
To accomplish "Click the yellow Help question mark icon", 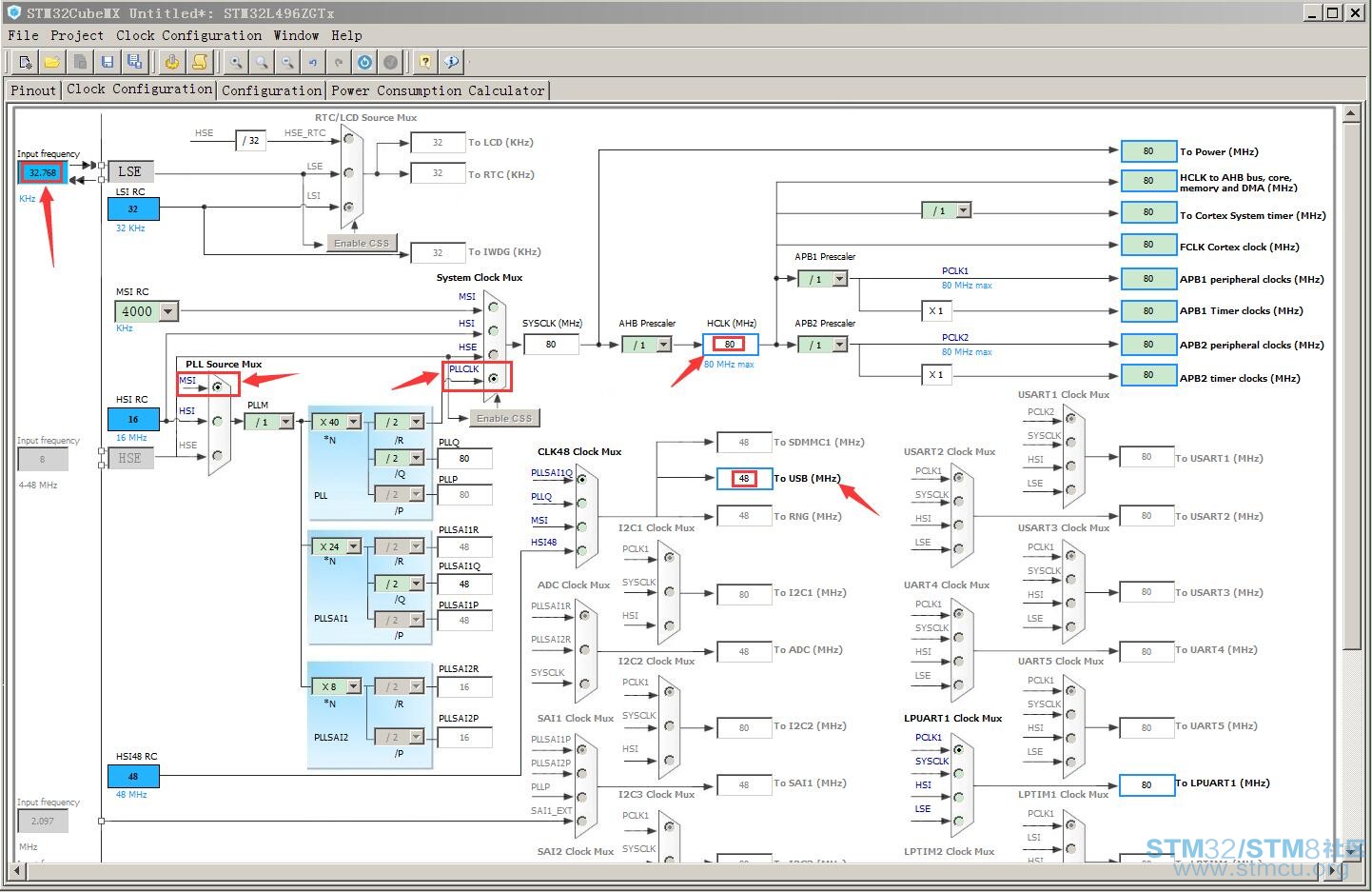I will [425, 63].
